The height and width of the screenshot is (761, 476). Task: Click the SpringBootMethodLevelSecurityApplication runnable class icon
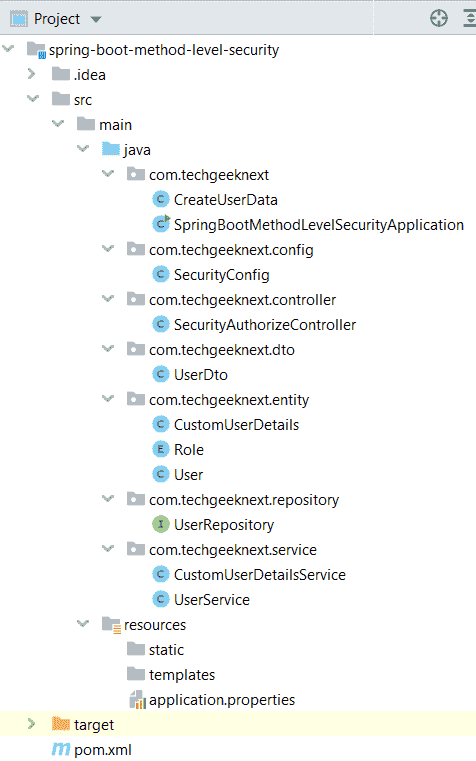pyautogui.click(x=161, y=224)
